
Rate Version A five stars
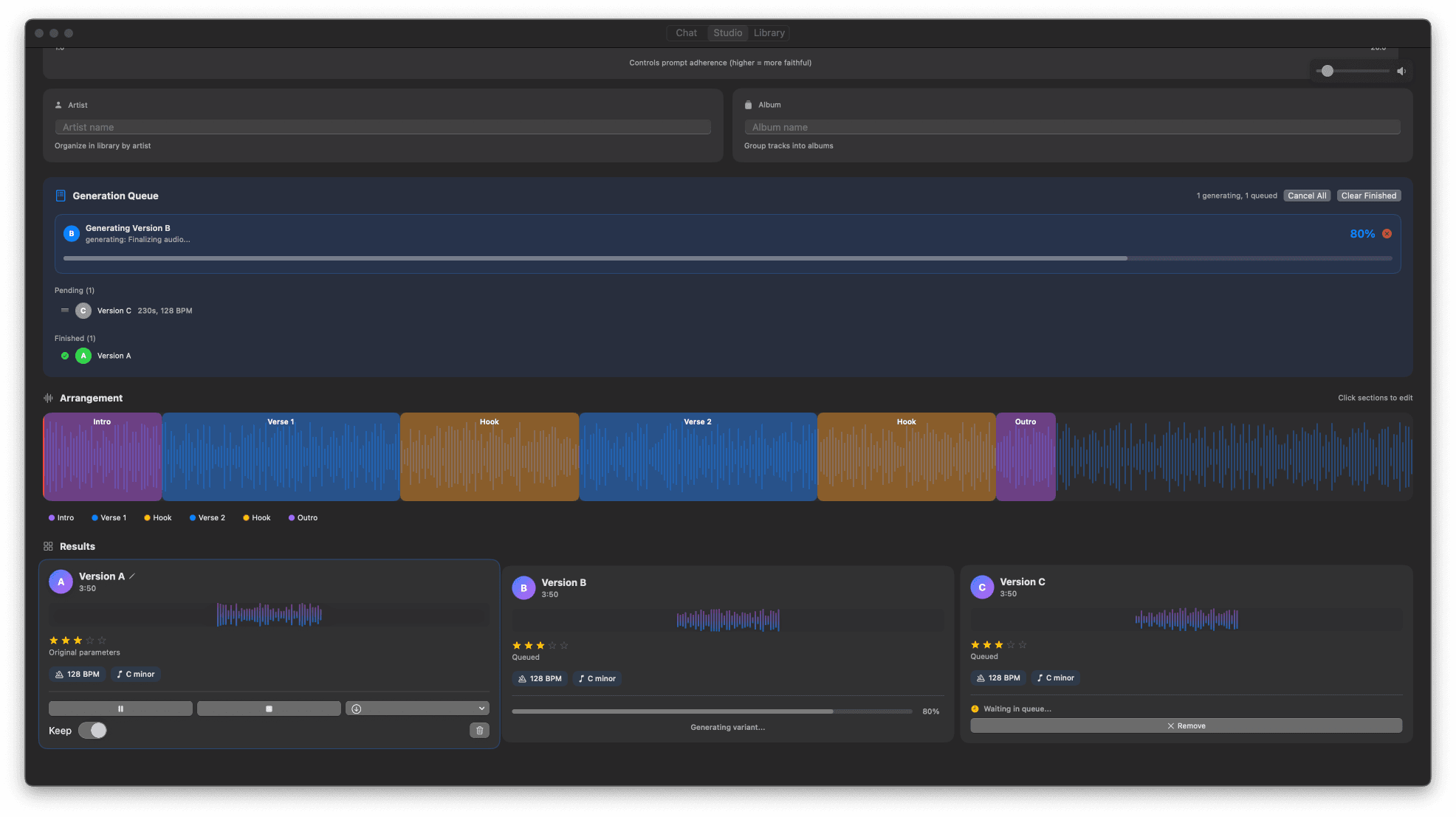tap(102, 640)
